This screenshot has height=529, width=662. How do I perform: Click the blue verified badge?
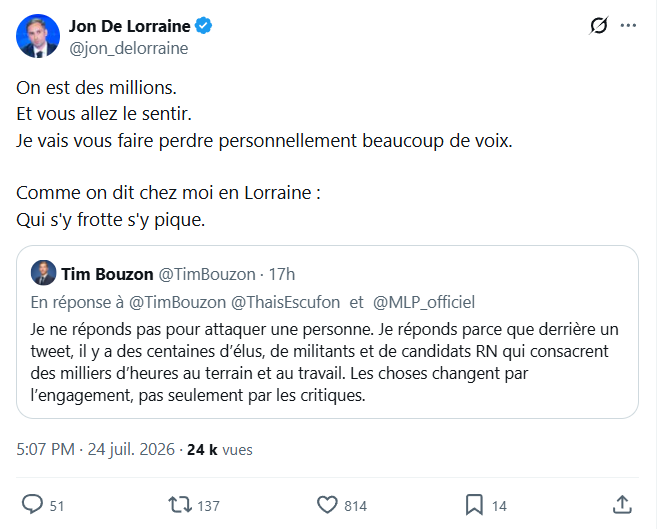[203, 26]
